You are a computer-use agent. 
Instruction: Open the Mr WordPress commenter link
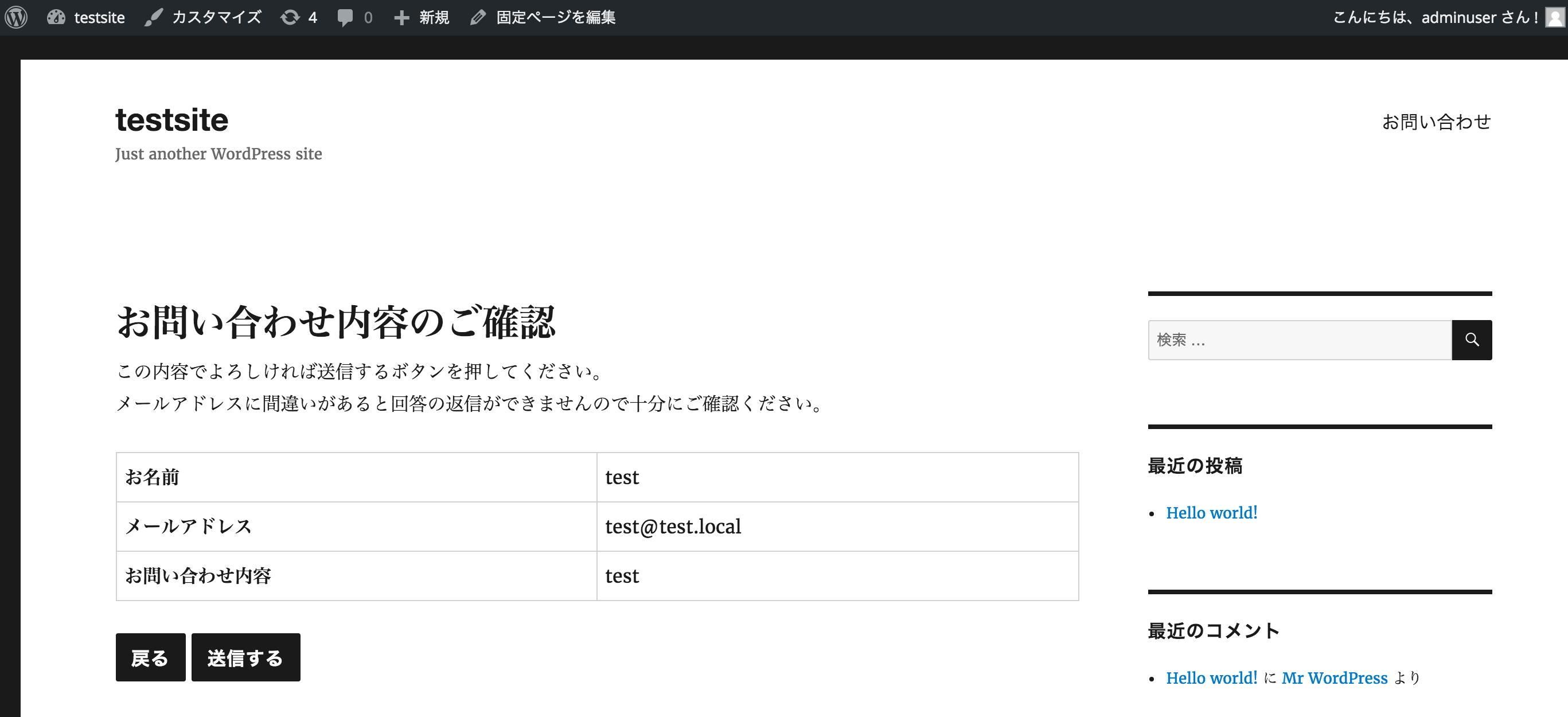pos(1335,678)
